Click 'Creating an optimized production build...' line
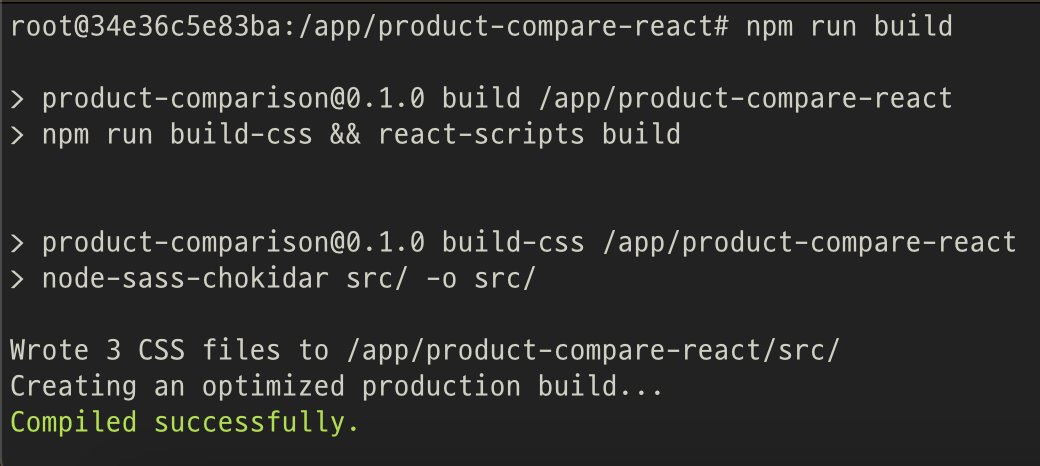The height and width of the screenshot is (466, 1040). (336, 386)
